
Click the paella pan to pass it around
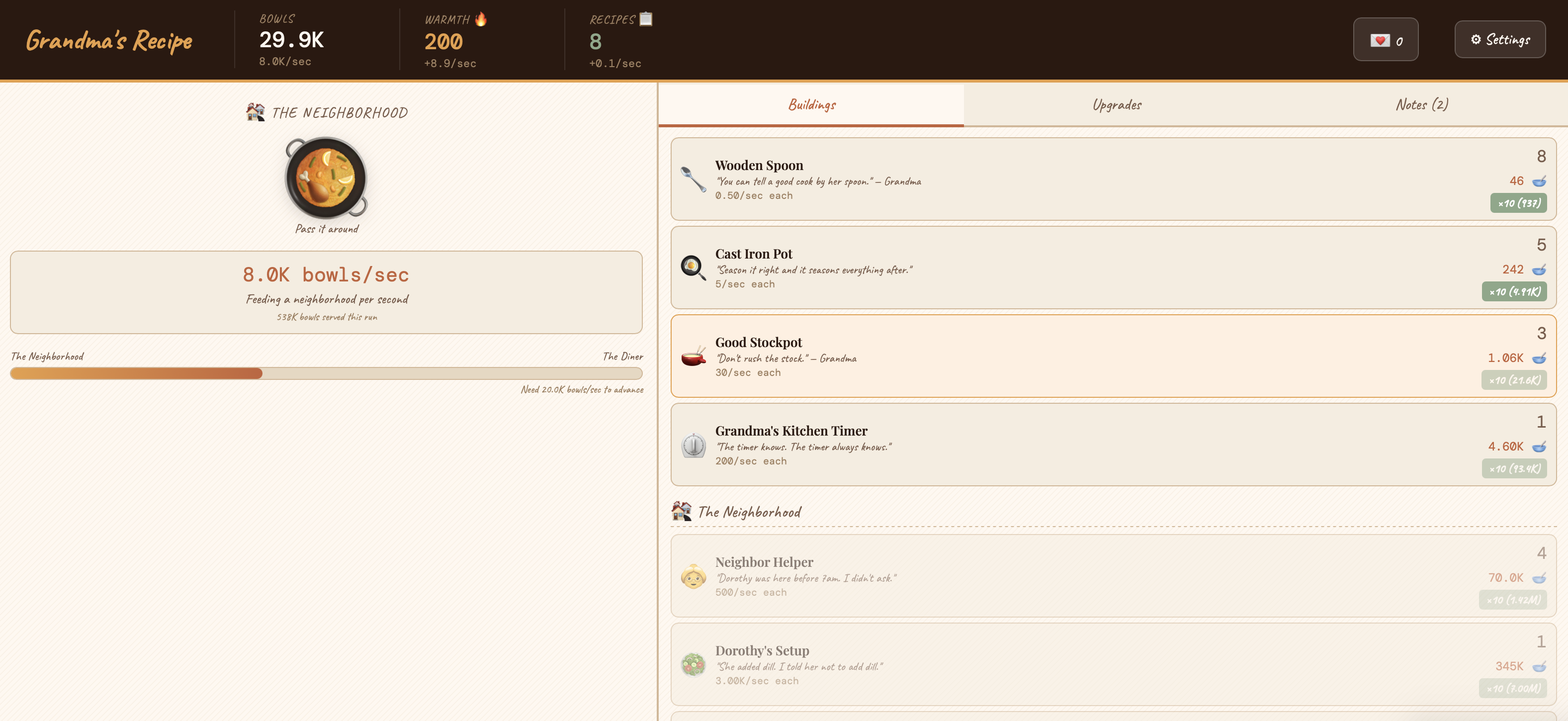[326, 177]
